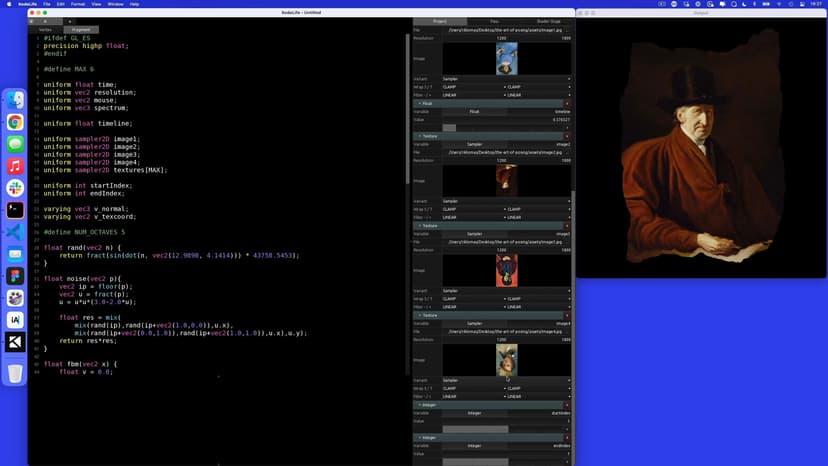
Task: Open Figma from the Dock
Action: (15, 276)
